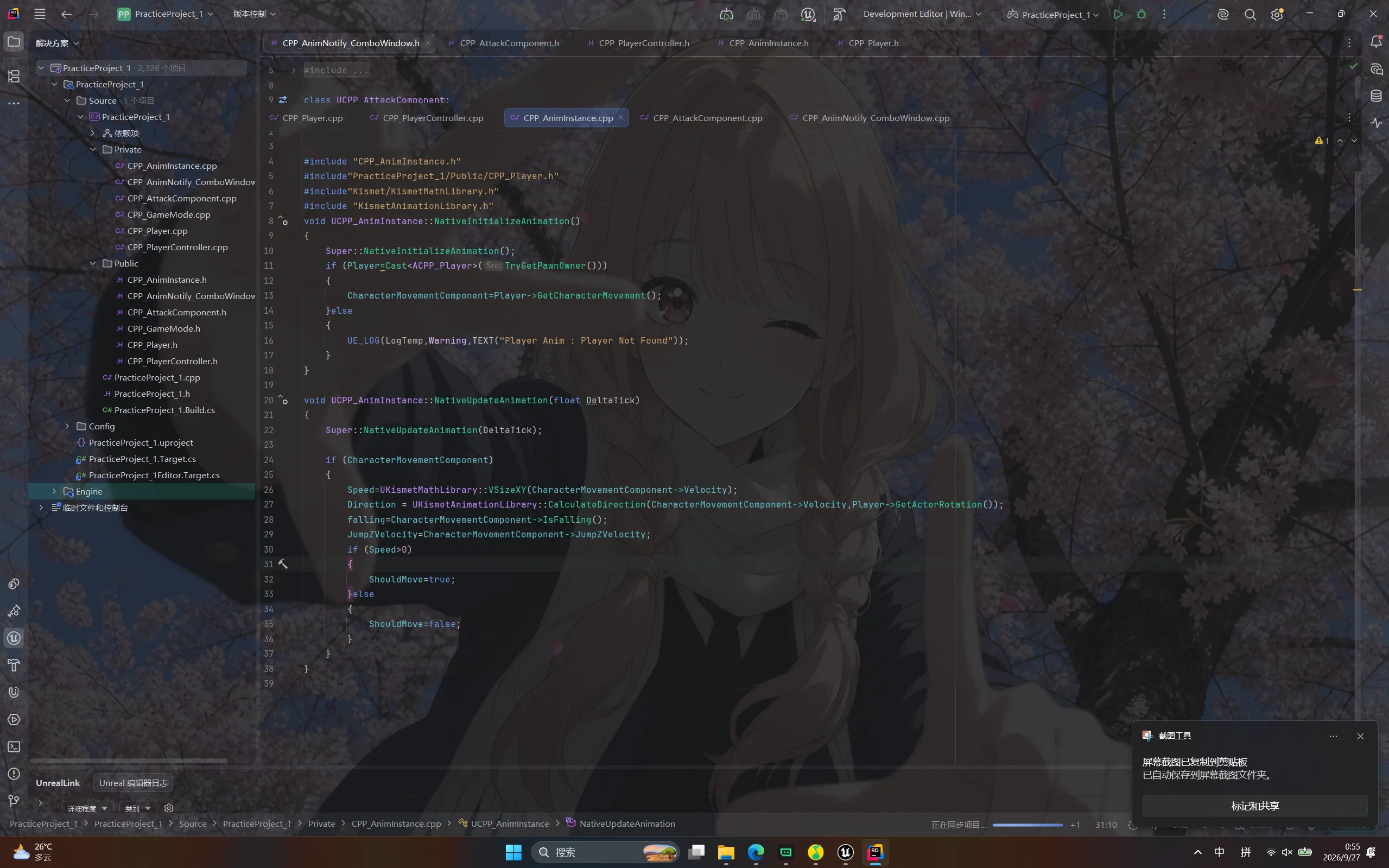Open the Explorer folder tool window icon
This screenshot has width=1389, height=868.
14,42
